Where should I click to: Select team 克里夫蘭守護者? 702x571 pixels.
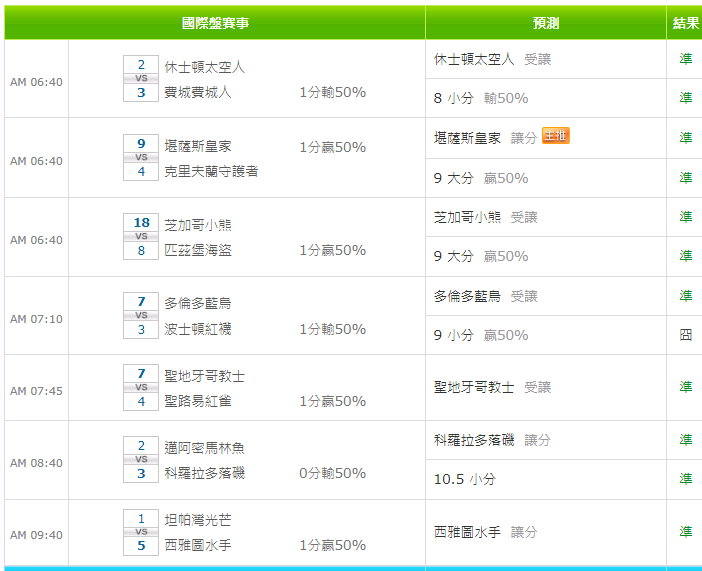pyautogui.click(x=211, y=172)
